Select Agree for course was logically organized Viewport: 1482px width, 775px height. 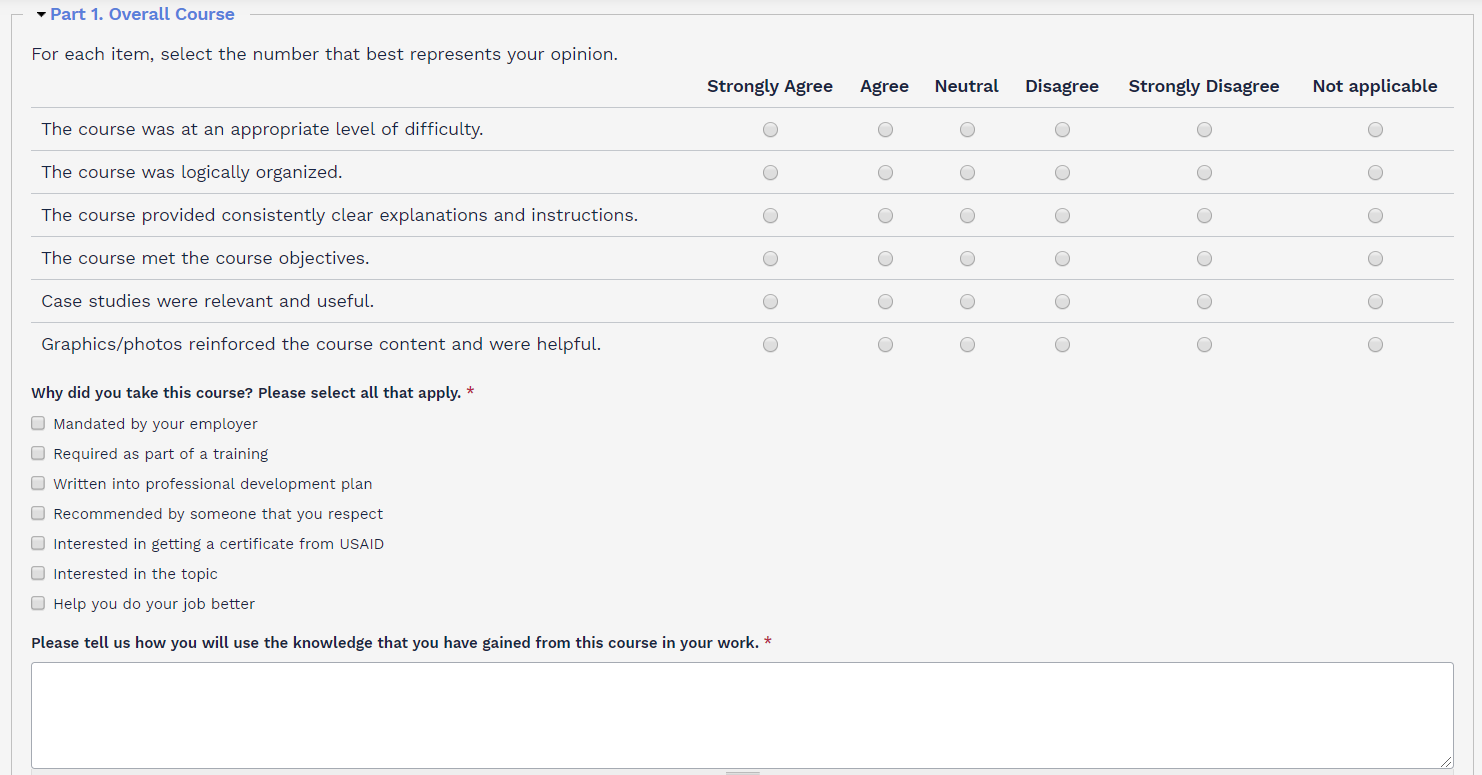coord(885,173)
